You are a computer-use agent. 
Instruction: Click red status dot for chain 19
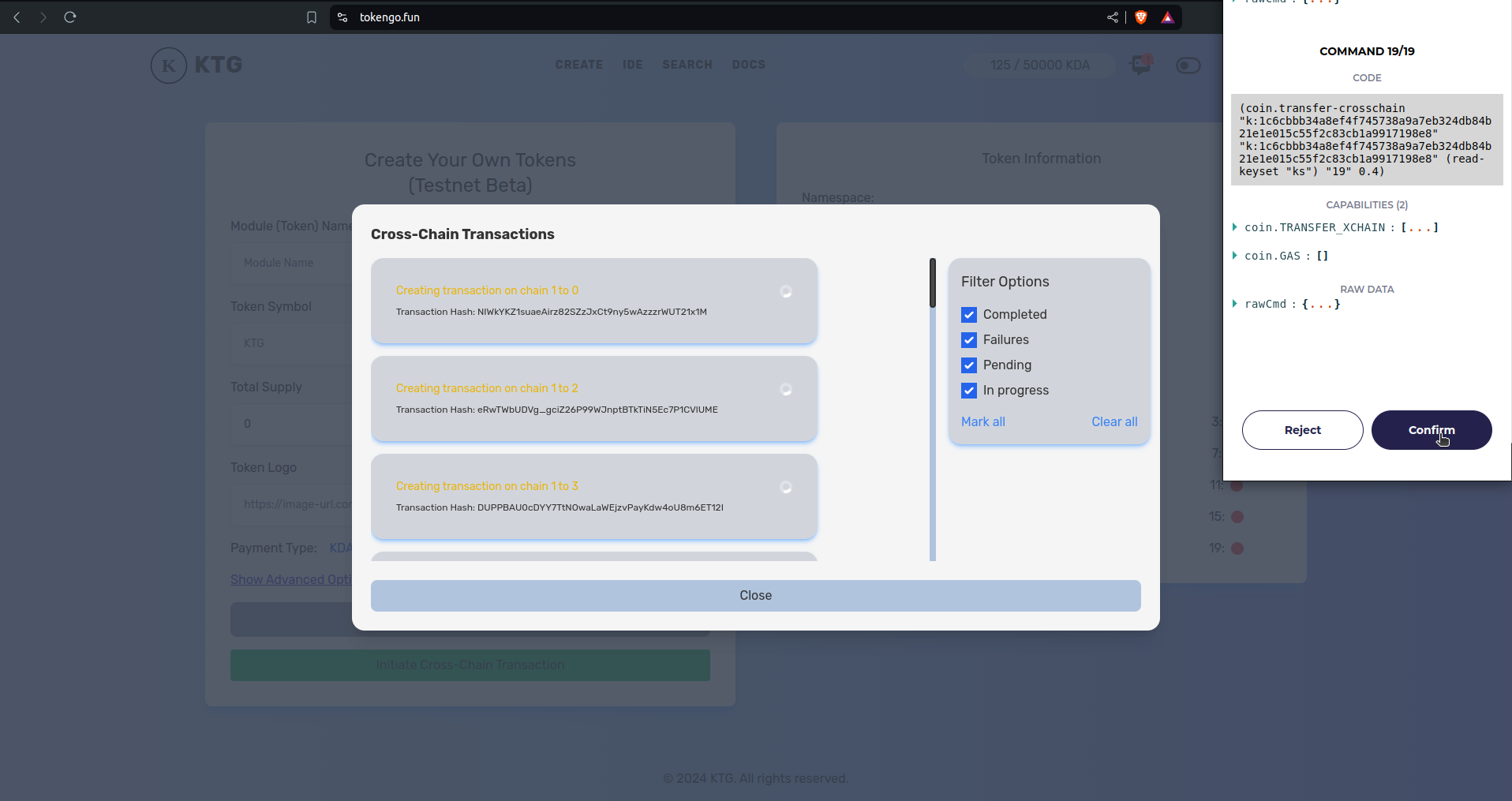(1237, 548)
